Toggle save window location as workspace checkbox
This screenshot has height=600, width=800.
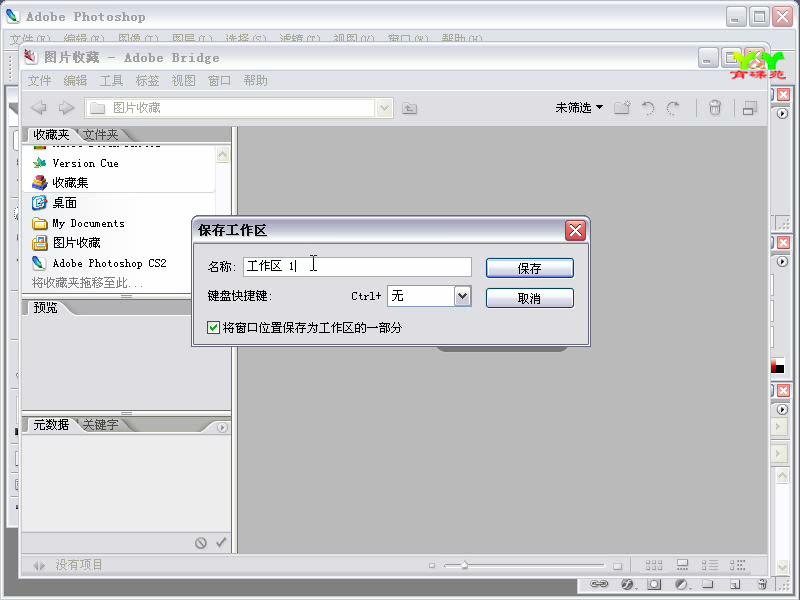[213, 328]
